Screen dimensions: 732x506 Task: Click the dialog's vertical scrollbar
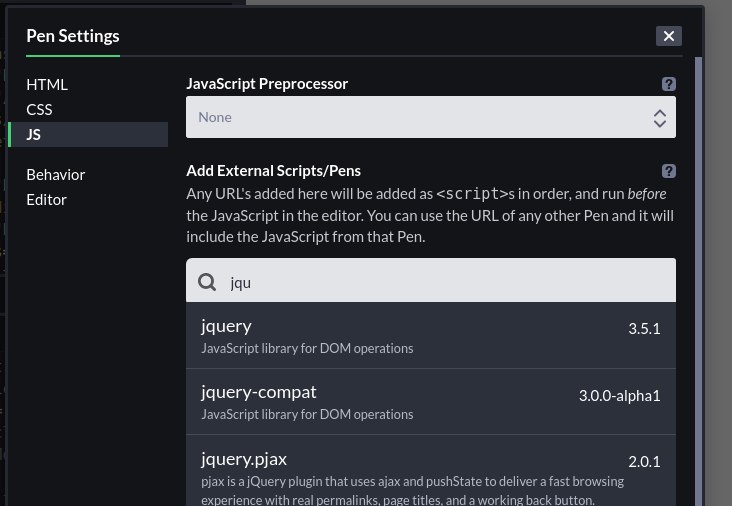coord(698,281)
